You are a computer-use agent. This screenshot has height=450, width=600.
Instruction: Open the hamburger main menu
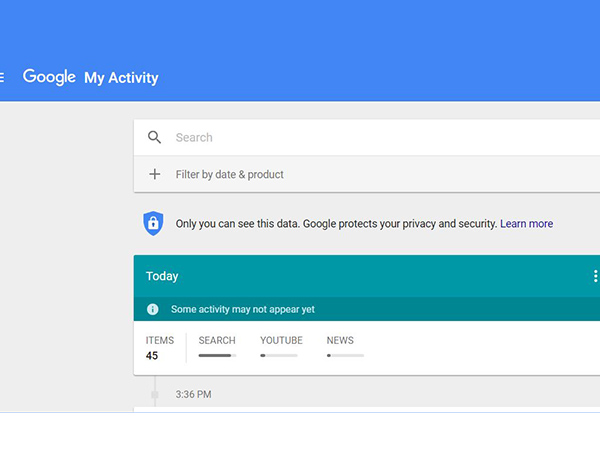[x=2, y=77]
